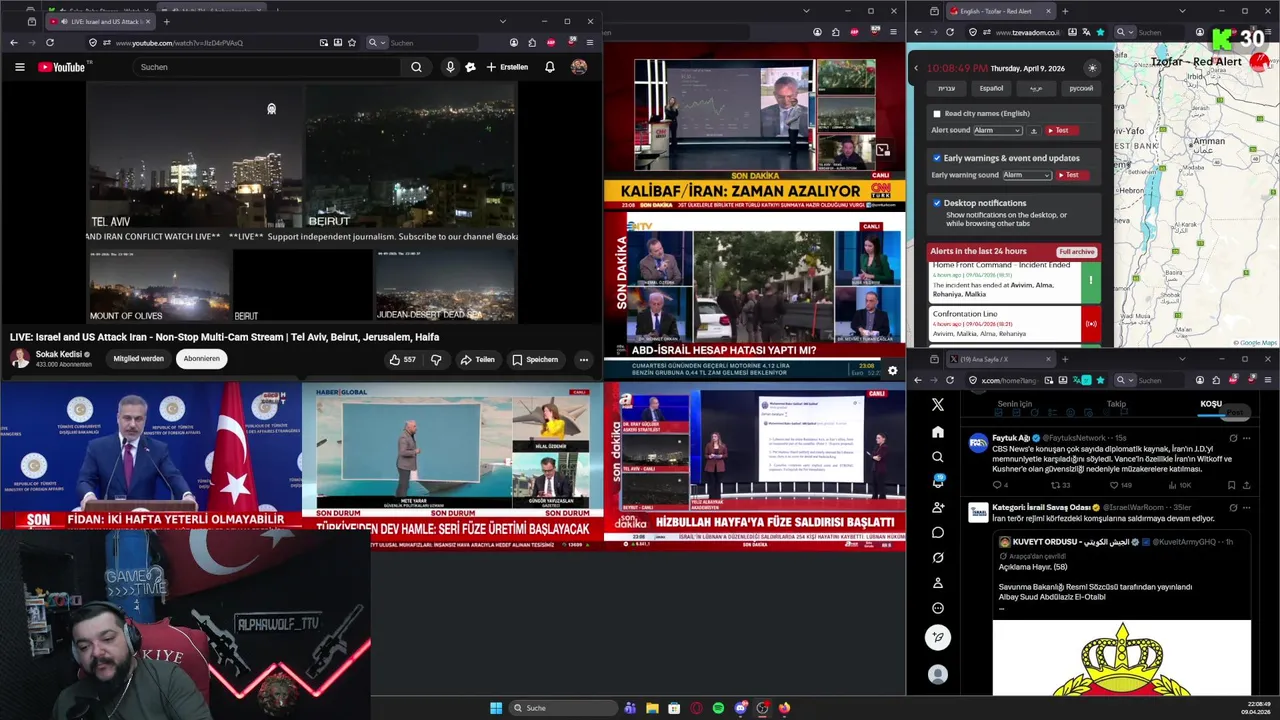This screenshot has width=1280, height=720.
Task: Open the YouTube hamburger guide menu
Action: tap(19, 67)
